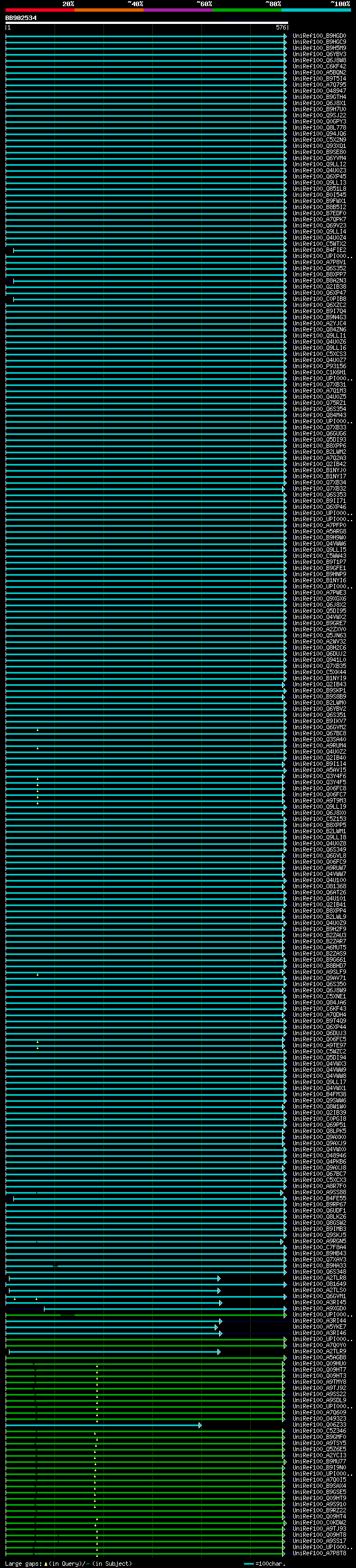Open hit UniRef100_A9RUM4
Viewport: 356px width, 1568px height.
pyautogui.click(x=319, y=746)
